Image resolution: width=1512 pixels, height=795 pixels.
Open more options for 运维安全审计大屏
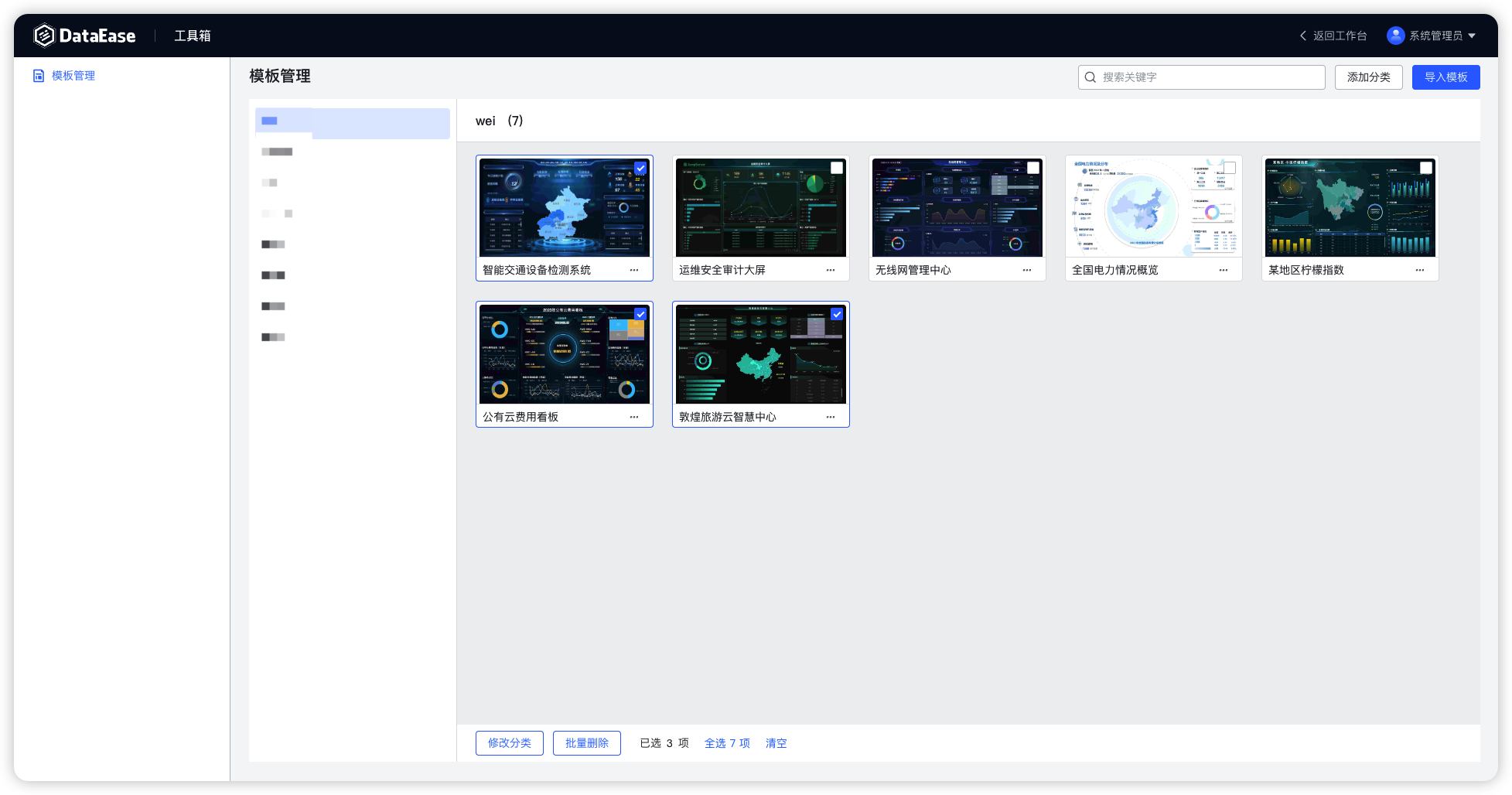(831, 270)
